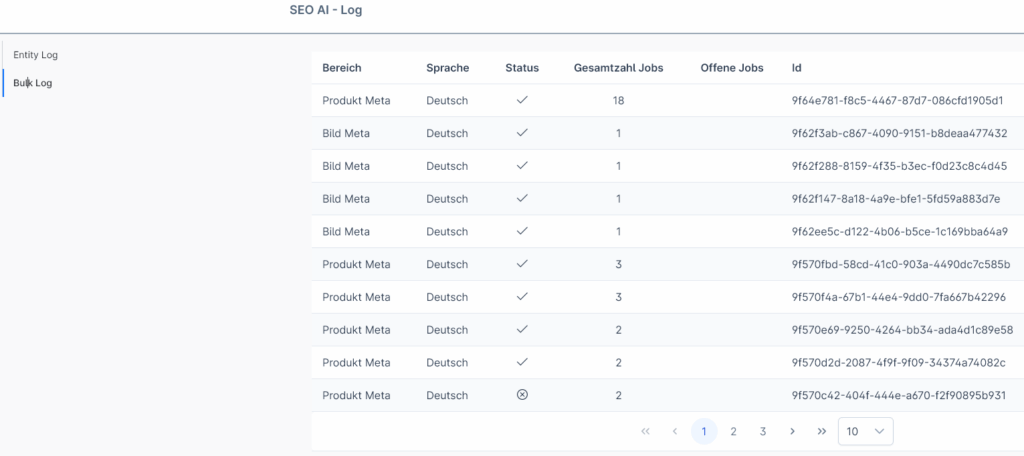
Task: Go to the first page using double-left arrows
Action: click(x=645, y=431)
